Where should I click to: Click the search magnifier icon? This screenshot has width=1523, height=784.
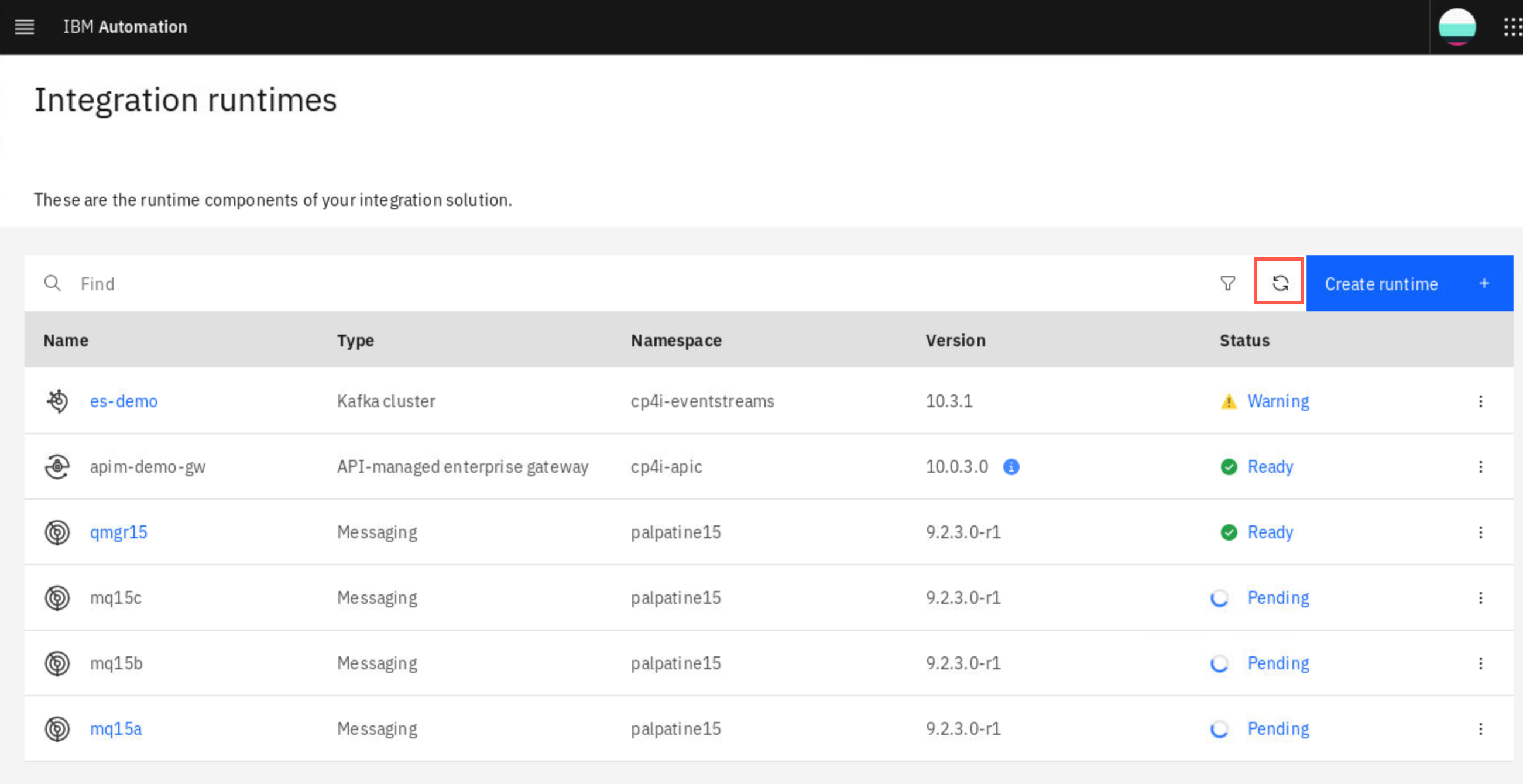[x=53, y=284]
